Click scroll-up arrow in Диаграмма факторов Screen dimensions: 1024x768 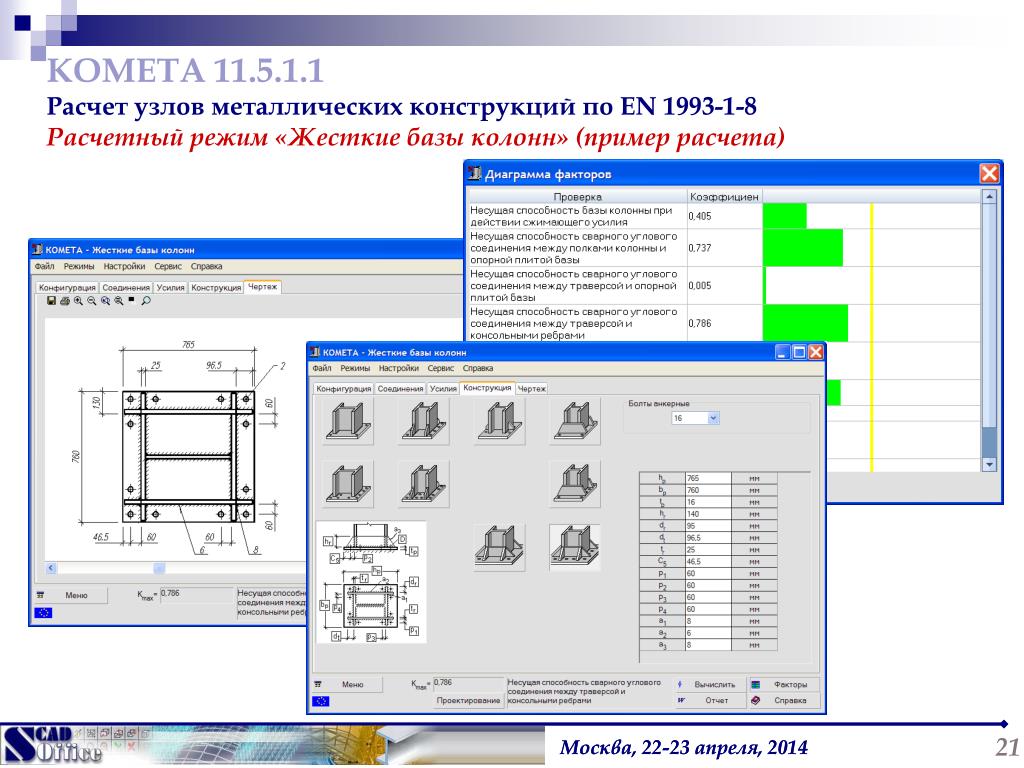989,196
